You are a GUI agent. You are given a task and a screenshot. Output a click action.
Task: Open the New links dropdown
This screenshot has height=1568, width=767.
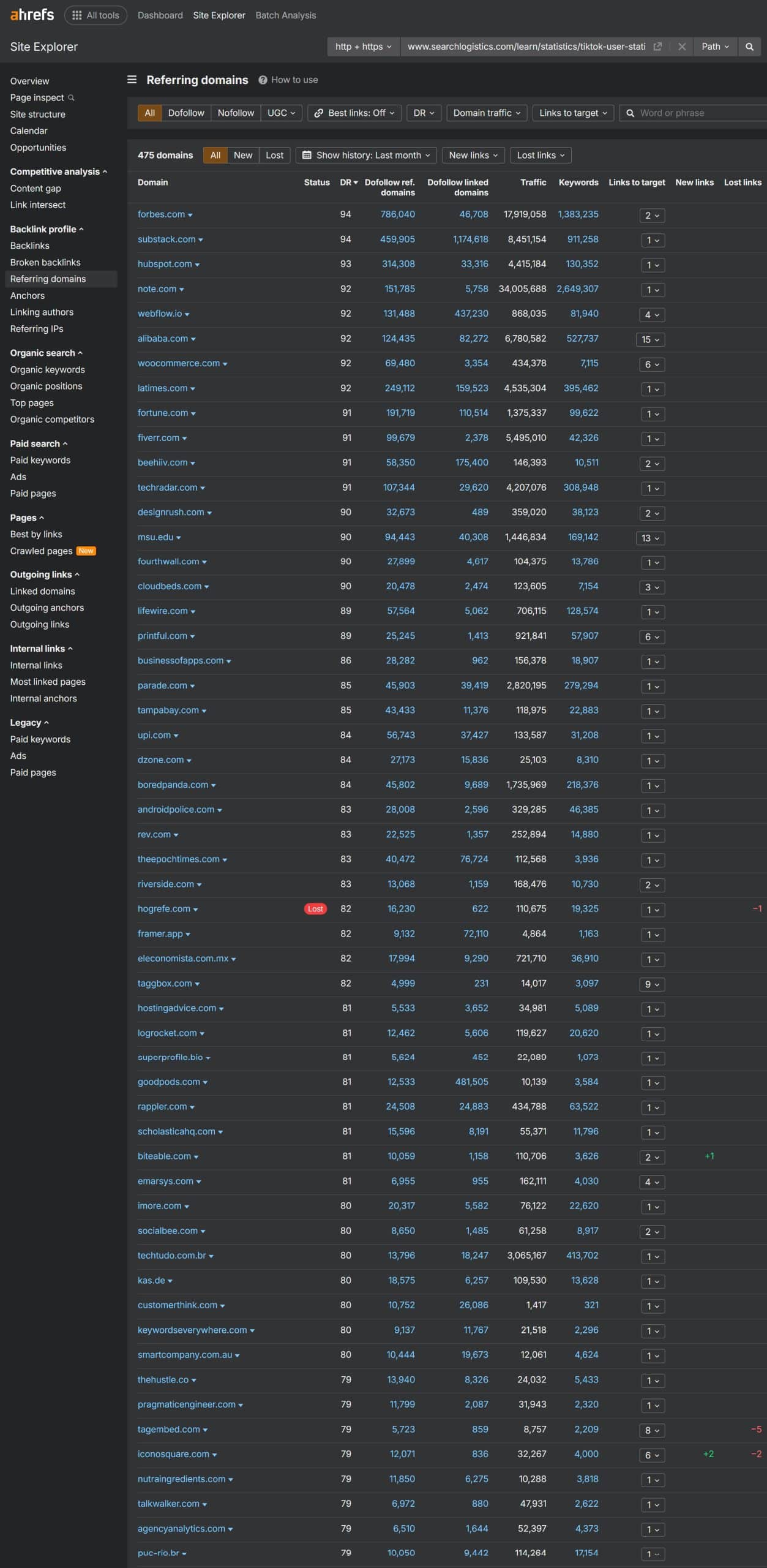tap(473, 155)
